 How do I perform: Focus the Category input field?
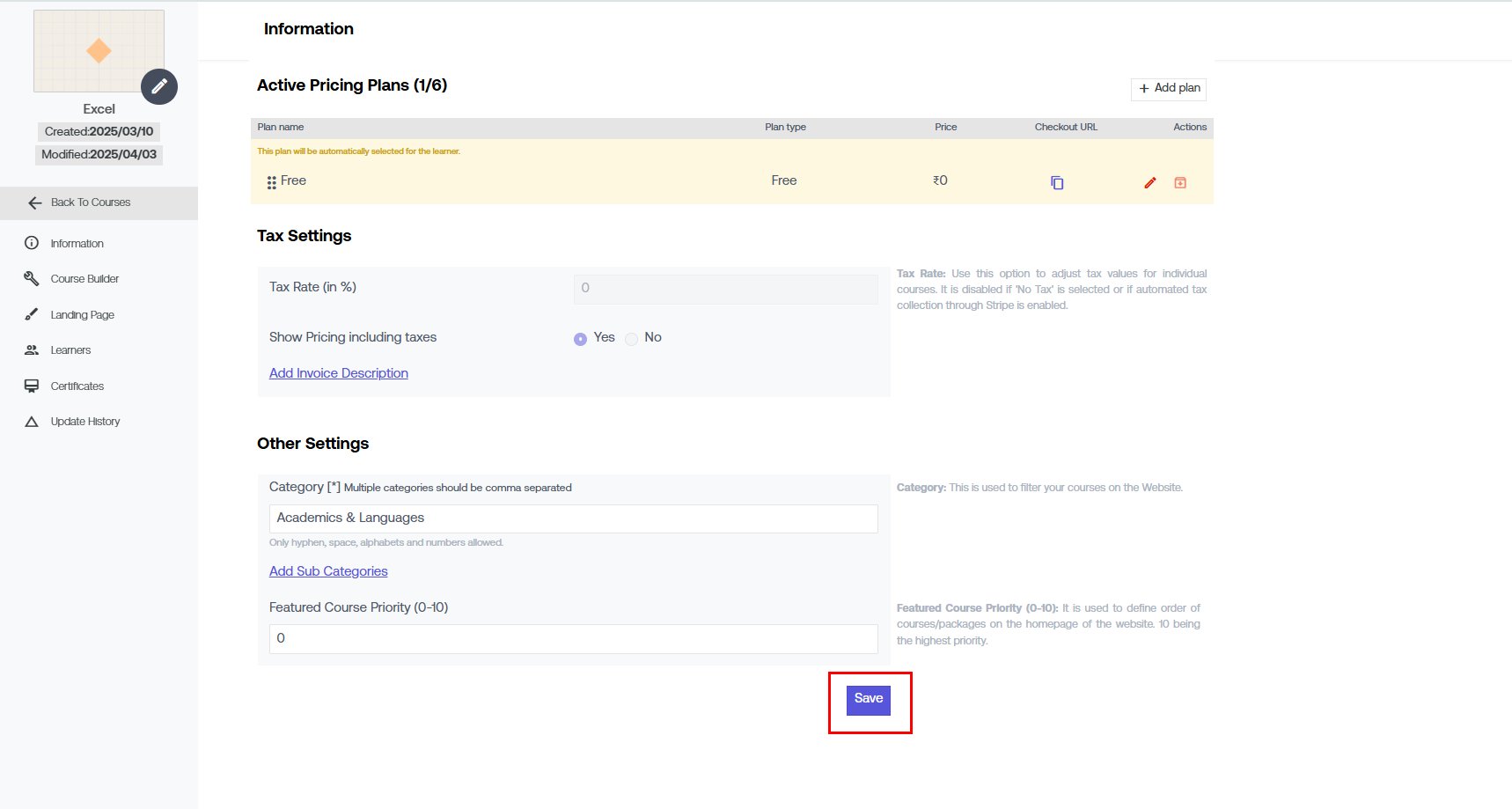click(x=573, y=518)
